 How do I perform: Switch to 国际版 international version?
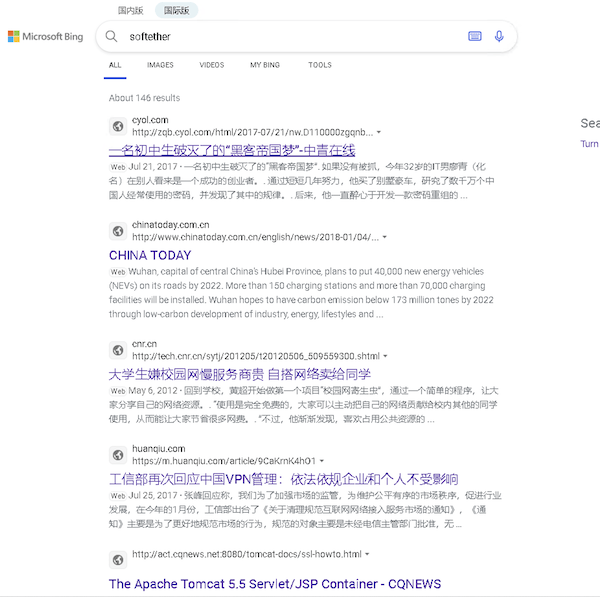pos(176,10)
